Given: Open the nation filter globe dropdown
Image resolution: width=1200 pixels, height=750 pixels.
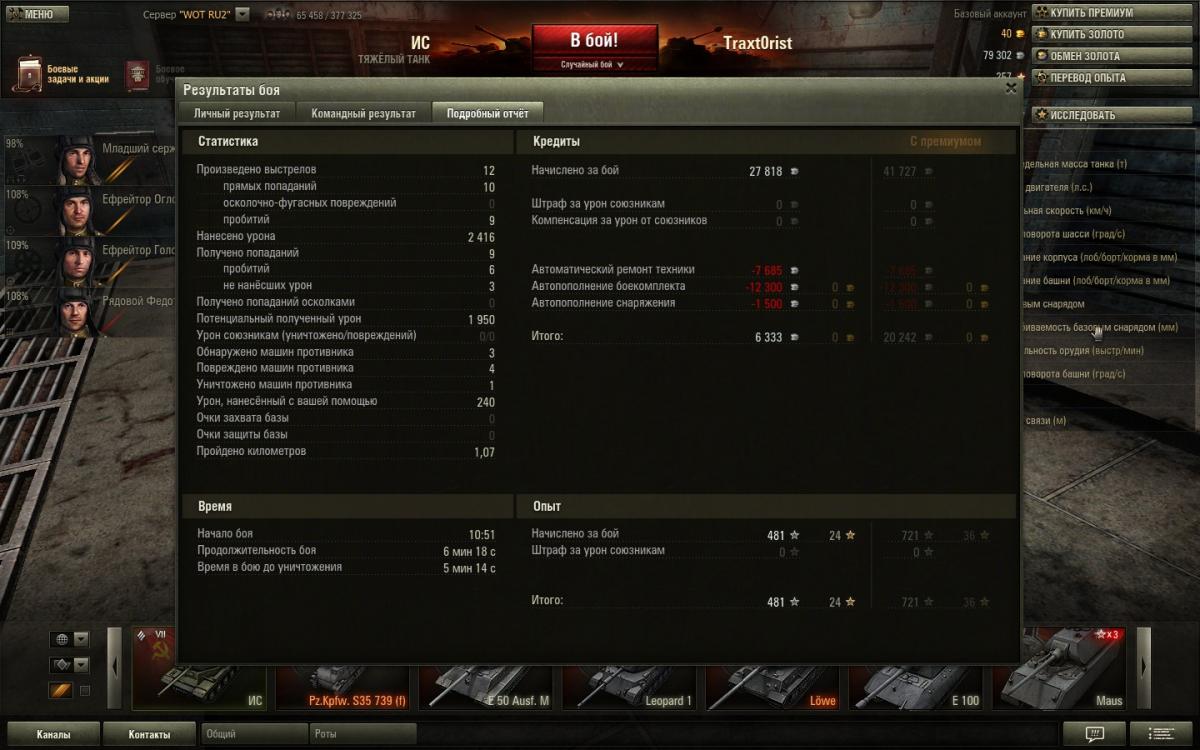Looking at the screenshot, I should [x=69, y=639].
